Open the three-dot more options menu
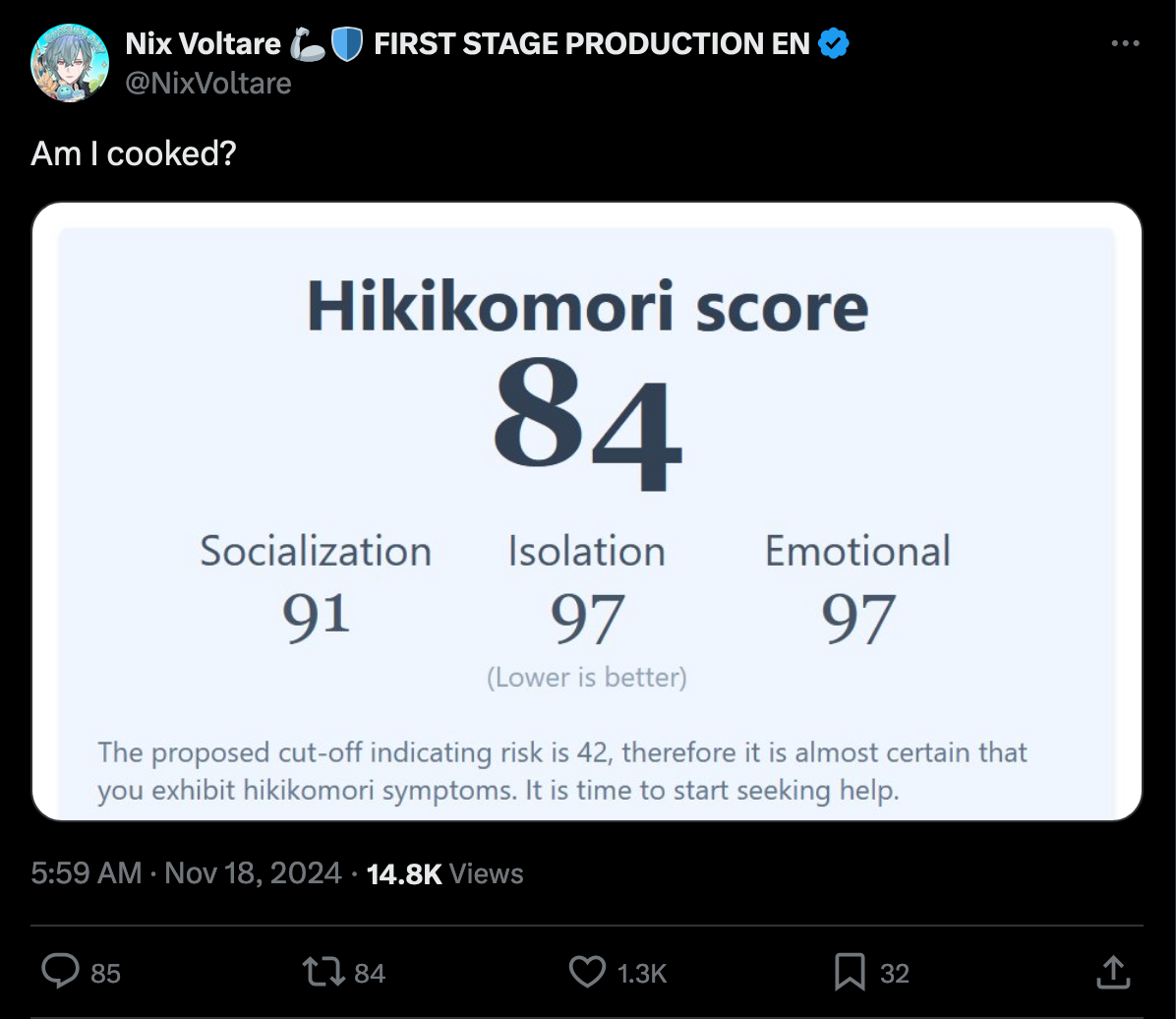1176x1019 pixels. (x=1125, y=44)
